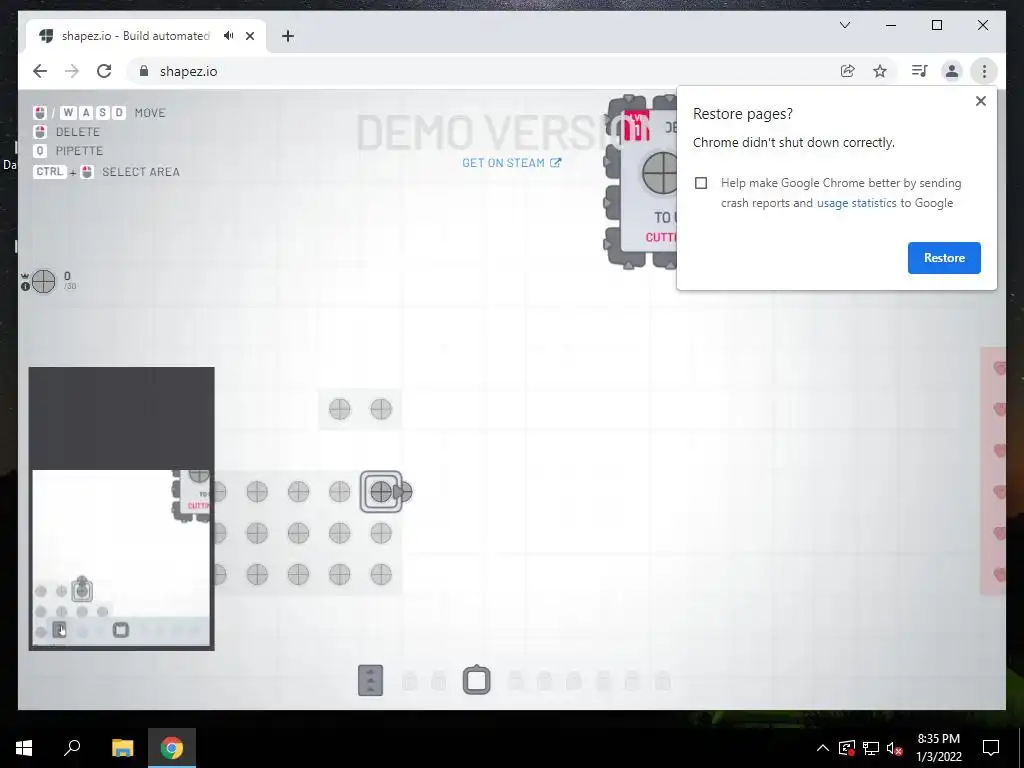Select the shapez.io browser tab
Image resolution: width=1024 pixels, height=768 pixels.
pos(146,36)
